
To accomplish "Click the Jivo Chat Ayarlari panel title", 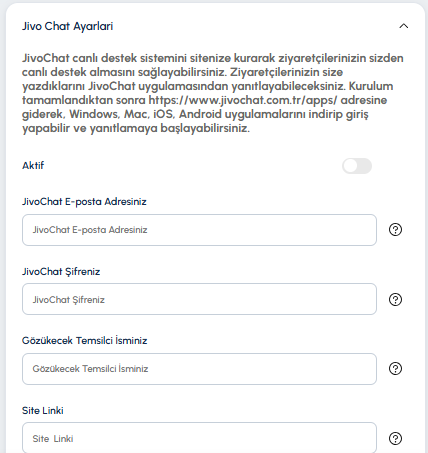I will [68, 26].
